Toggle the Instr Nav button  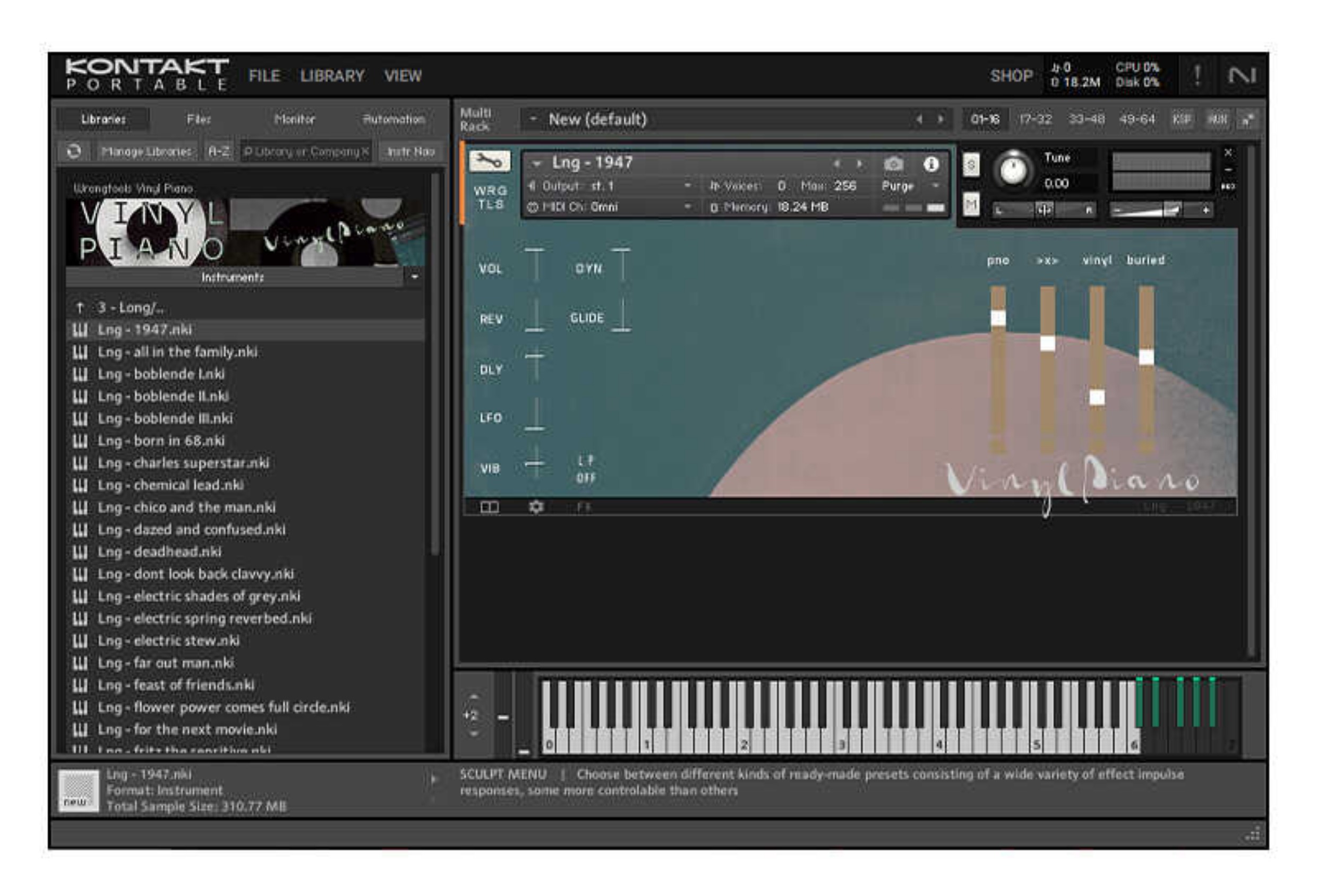point(411,151)
